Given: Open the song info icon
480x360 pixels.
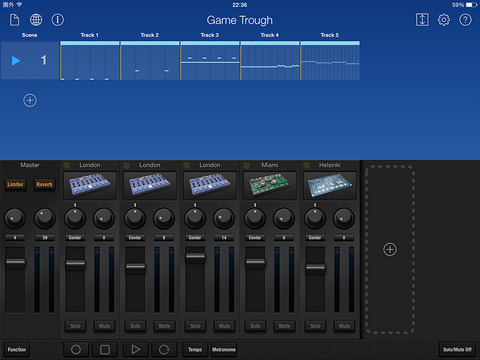Looking at the screenshot, I should tap(58, 20).
